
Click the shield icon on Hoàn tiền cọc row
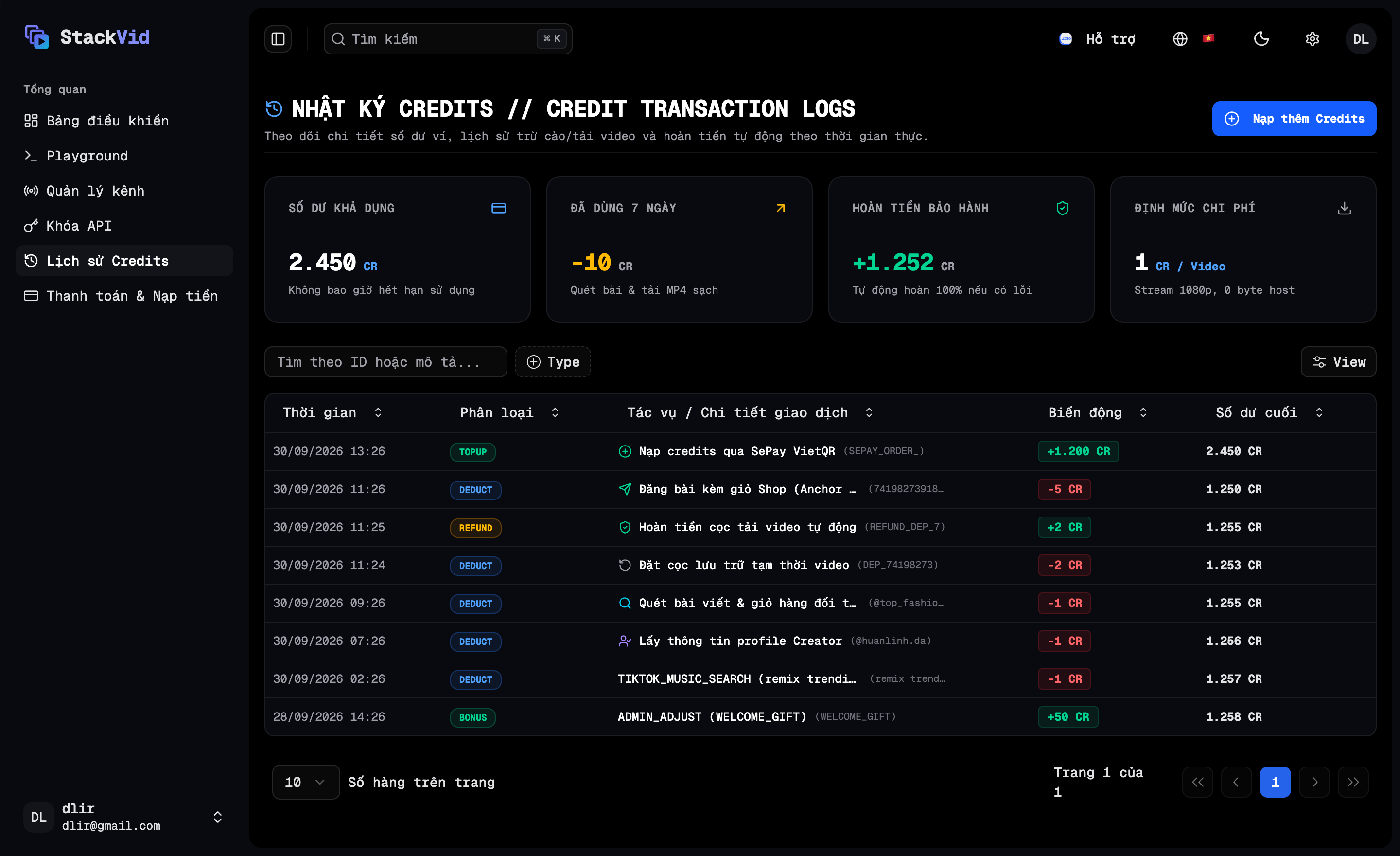[x=625, y=528]
